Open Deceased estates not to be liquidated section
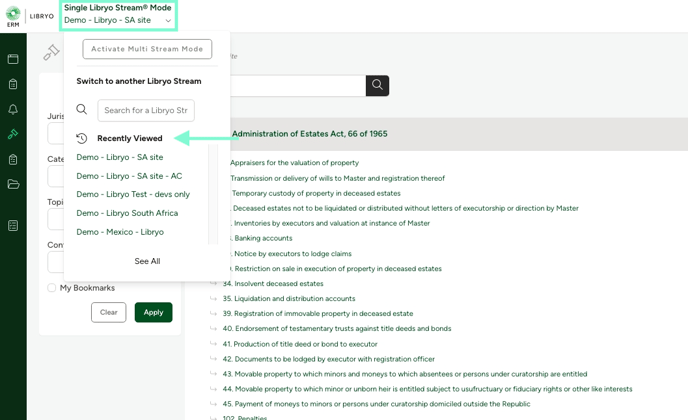 405,208
